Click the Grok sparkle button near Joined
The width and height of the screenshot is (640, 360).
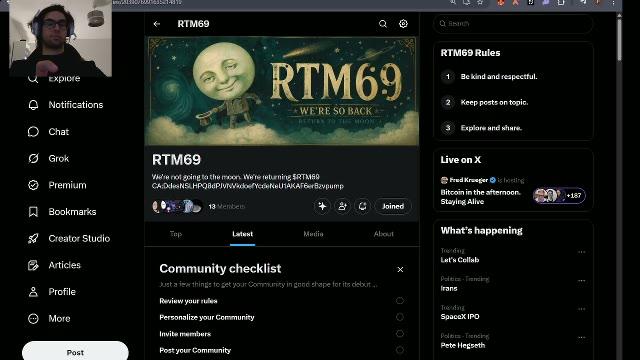(x=322, y=206)
